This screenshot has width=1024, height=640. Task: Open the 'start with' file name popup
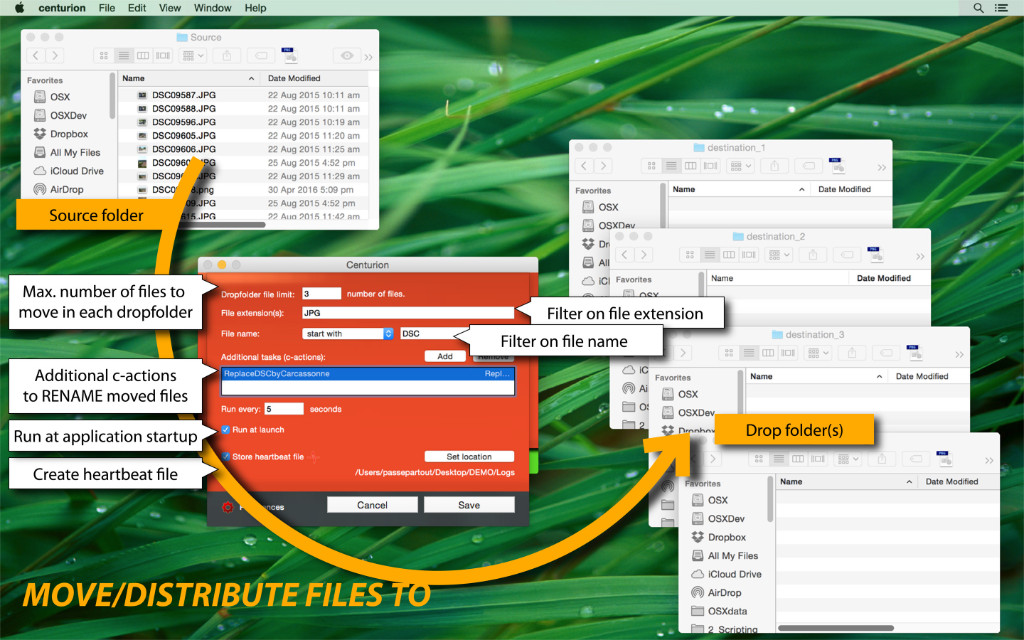coord(348,334)
